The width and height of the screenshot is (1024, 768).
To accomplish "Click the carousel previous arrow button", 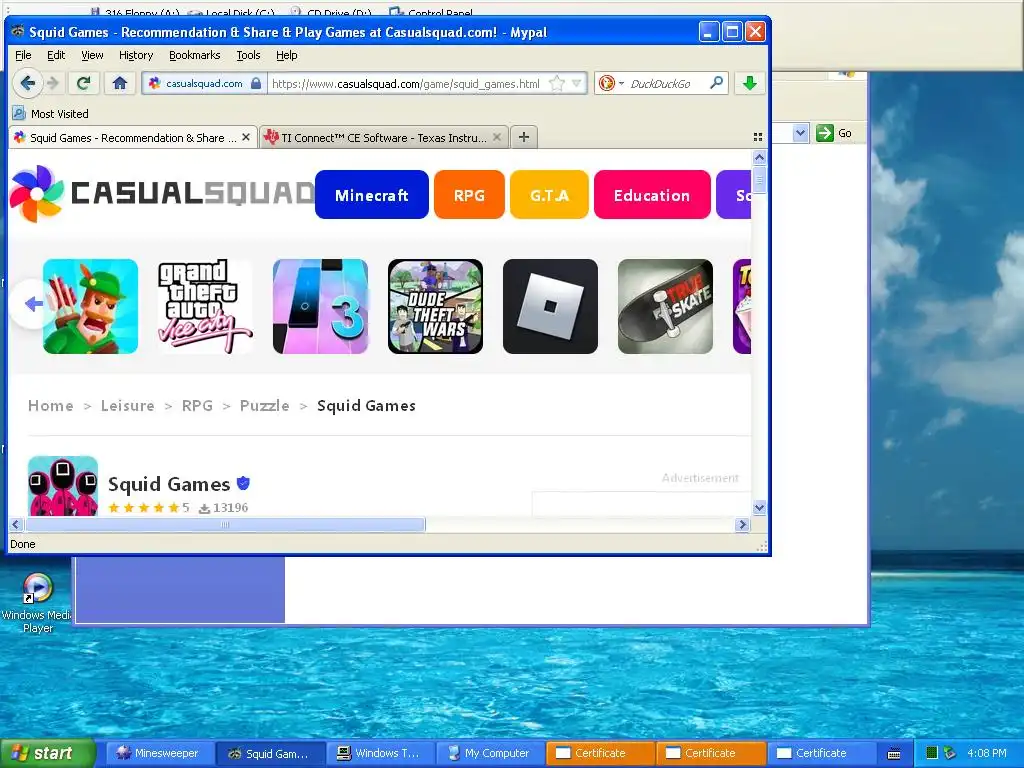I will pos(31,304).
